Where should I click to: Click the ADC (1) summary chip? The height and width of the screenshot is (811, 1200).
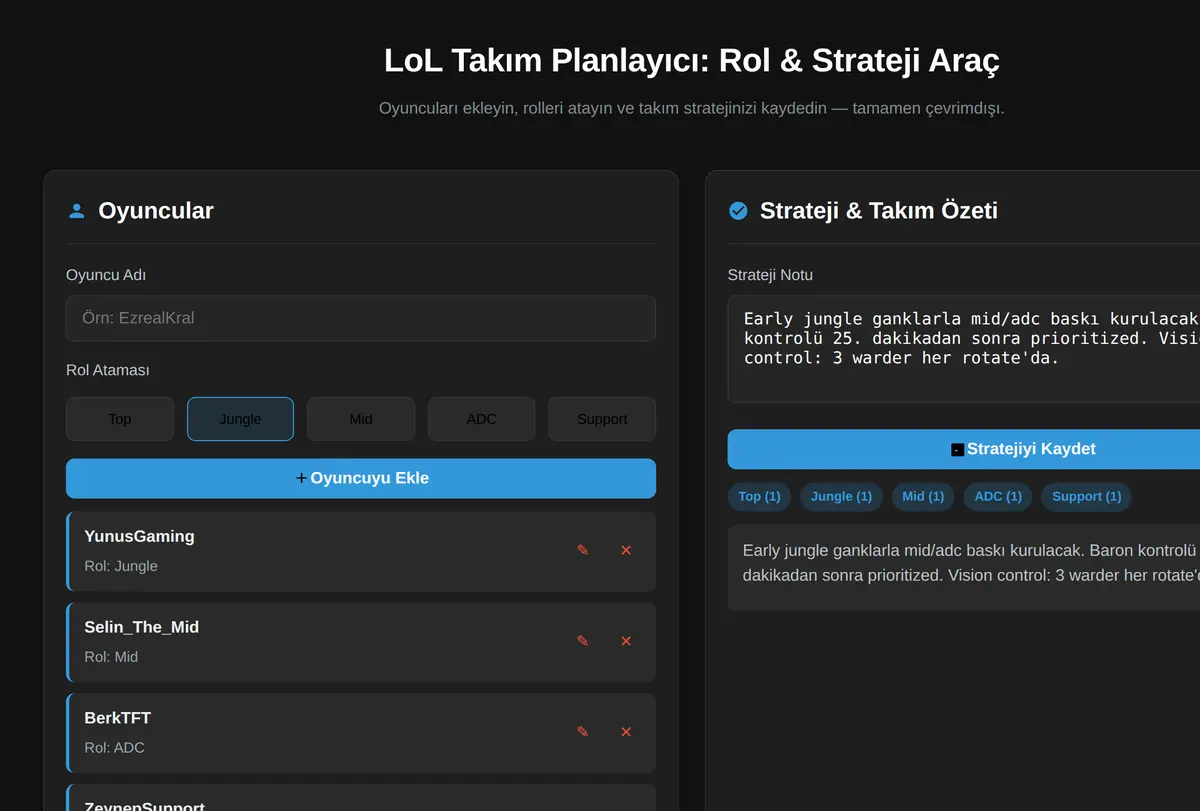click(x=998, y=497)
